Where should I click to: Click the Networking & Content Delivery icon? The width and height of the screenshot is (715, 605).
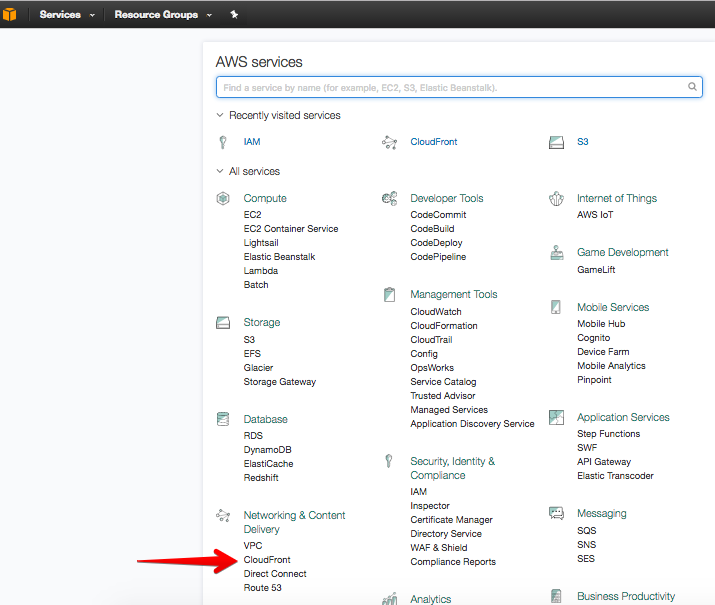pos(223,516)
